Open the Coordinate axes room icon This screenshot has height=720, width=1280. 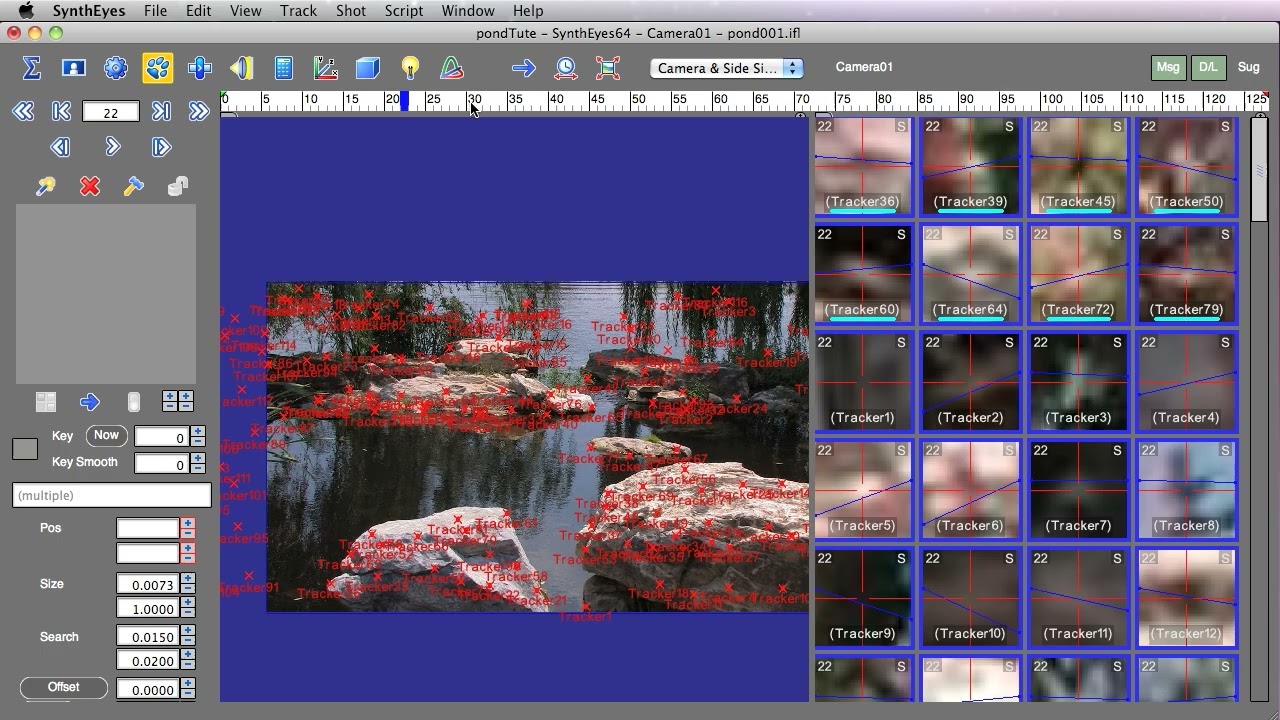click(326, 68)
